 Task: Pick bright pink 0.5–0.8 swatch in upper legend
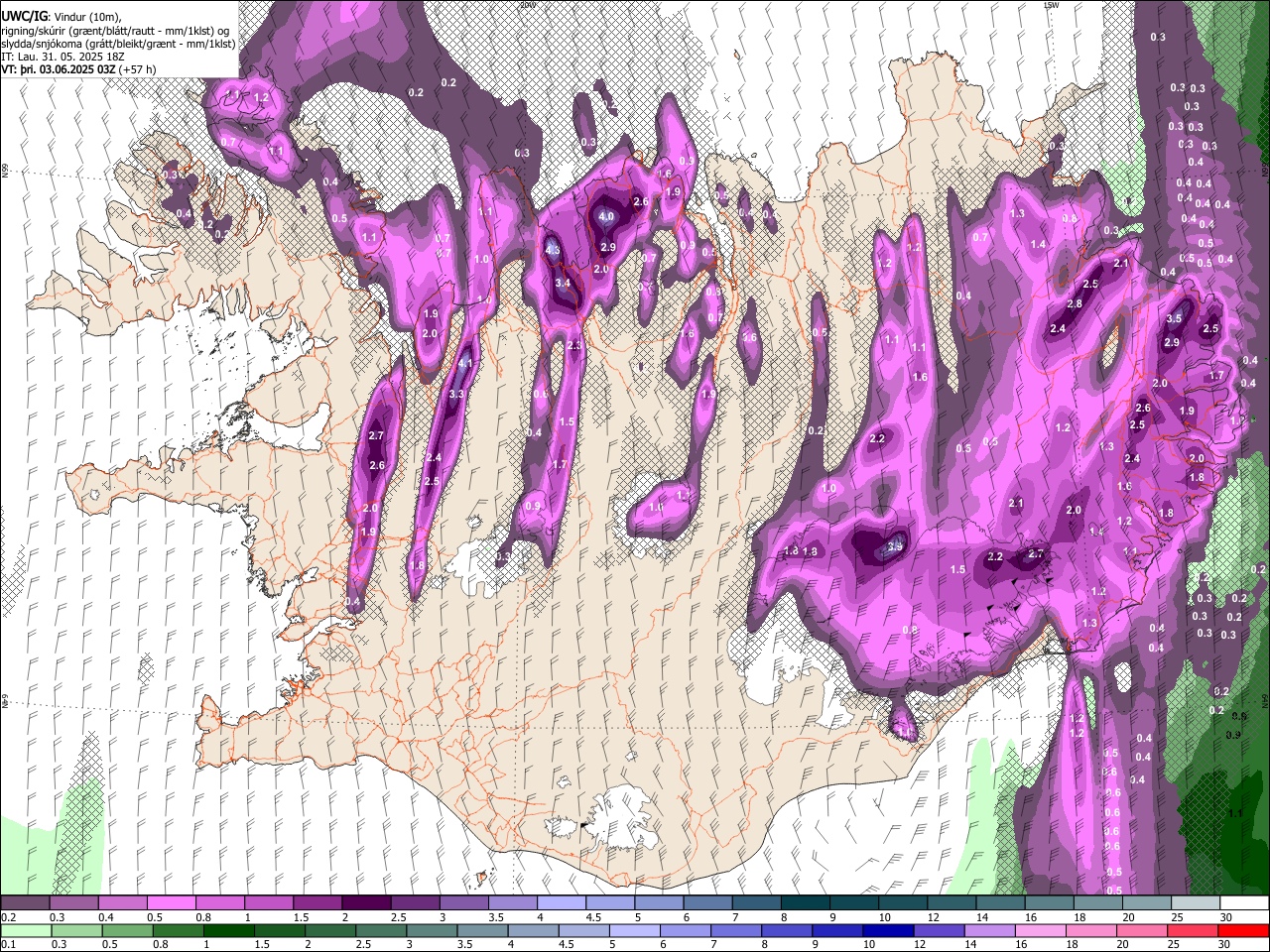click(171, 903)
